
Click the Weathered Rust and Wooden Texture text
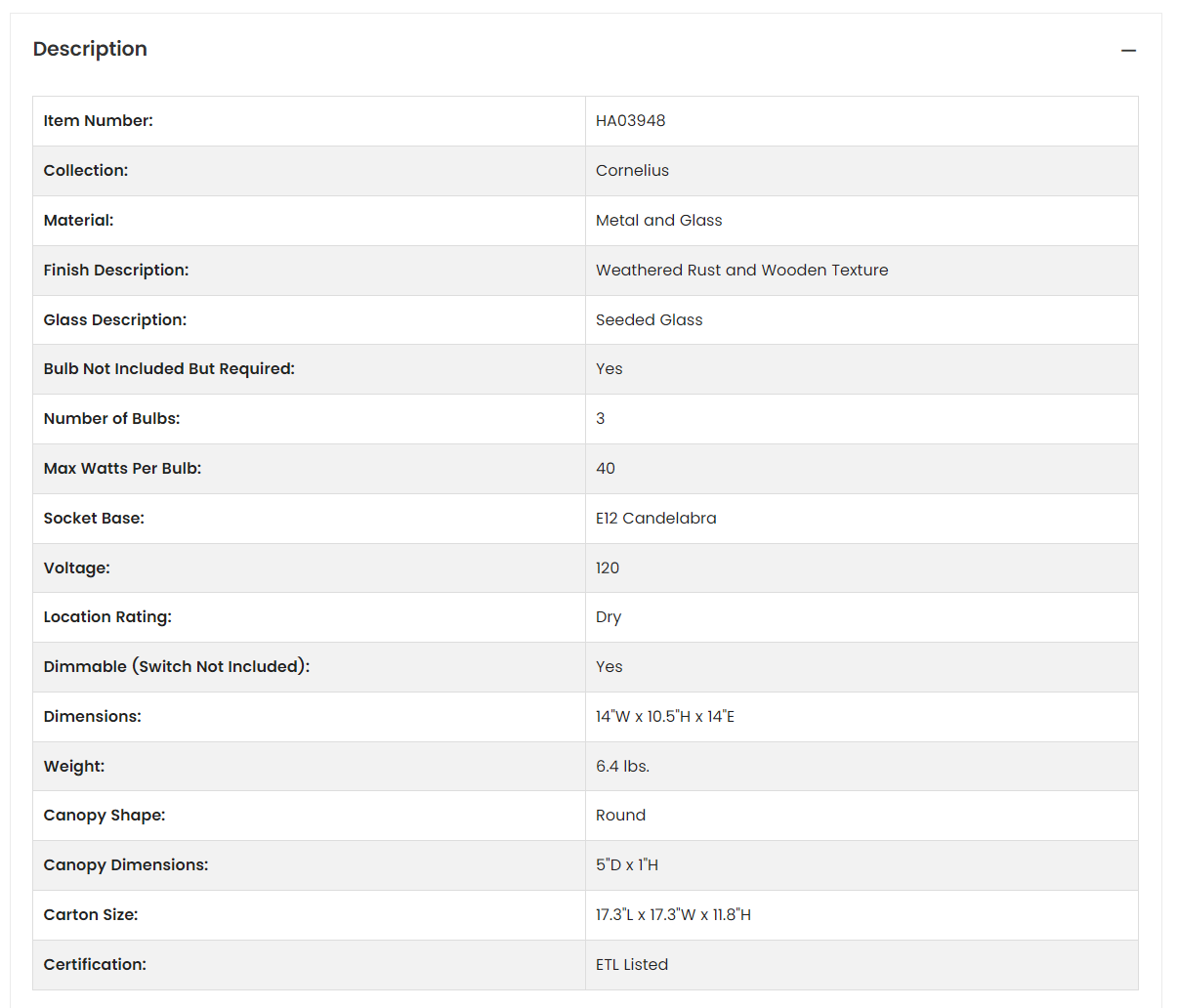pyautogui.click(x=742, y=271)
